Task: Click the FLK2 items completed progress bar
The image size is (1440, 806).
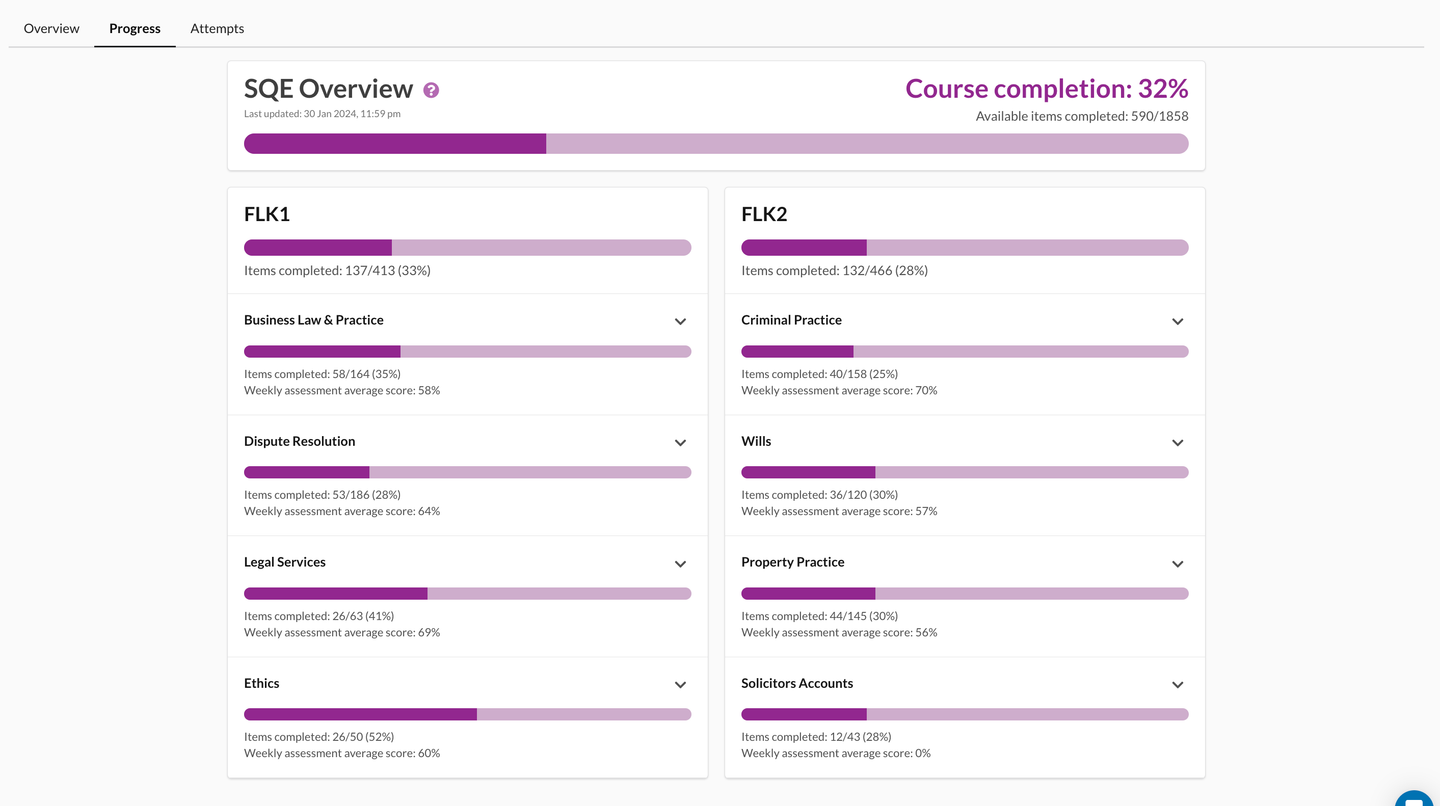Action: 964,247
